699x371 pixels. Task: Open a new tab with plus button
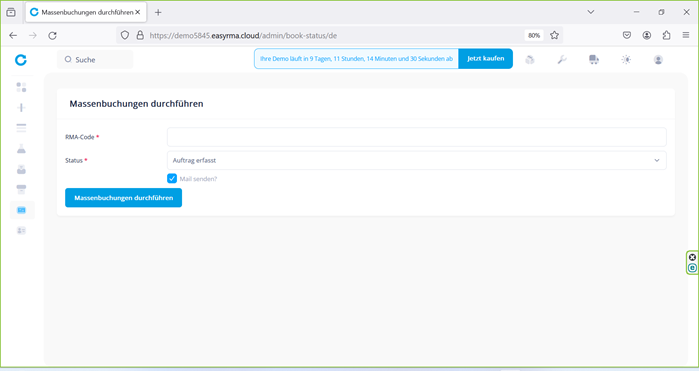pos(158,12)
